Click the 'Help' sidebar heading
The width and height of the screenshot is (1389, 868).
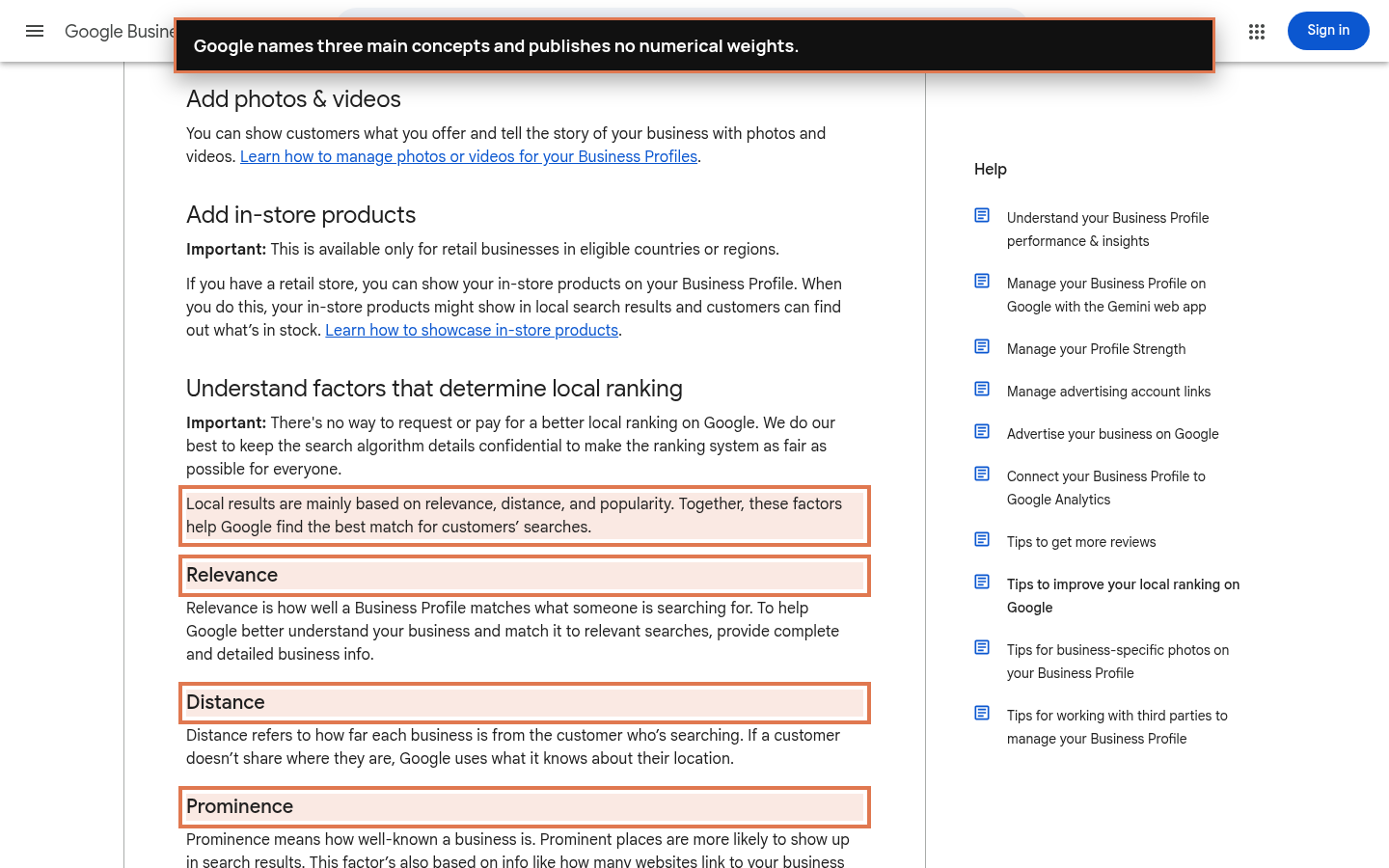coord(991,169)
